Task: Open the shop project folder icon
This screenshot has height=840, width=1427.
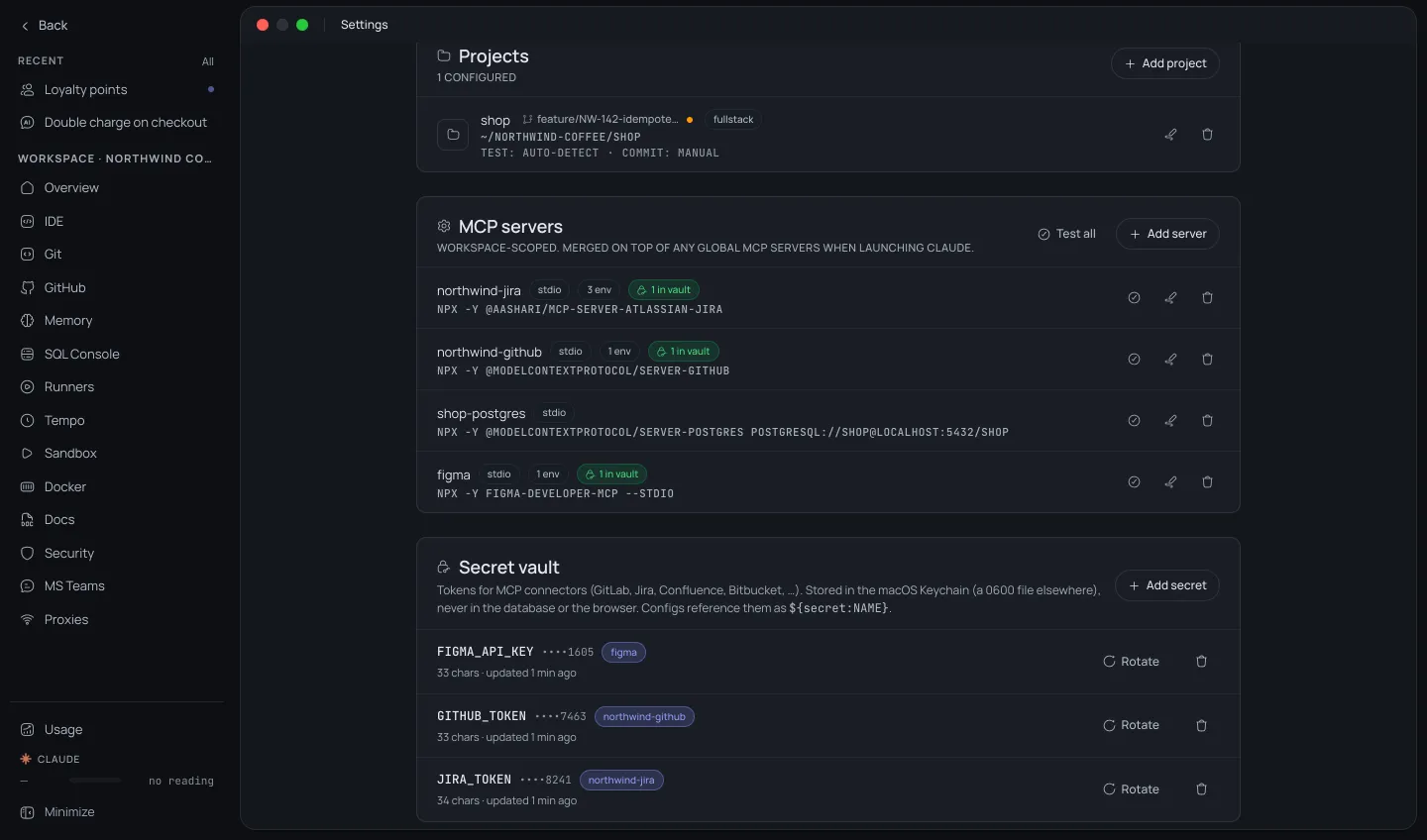Action: (453, 135)
